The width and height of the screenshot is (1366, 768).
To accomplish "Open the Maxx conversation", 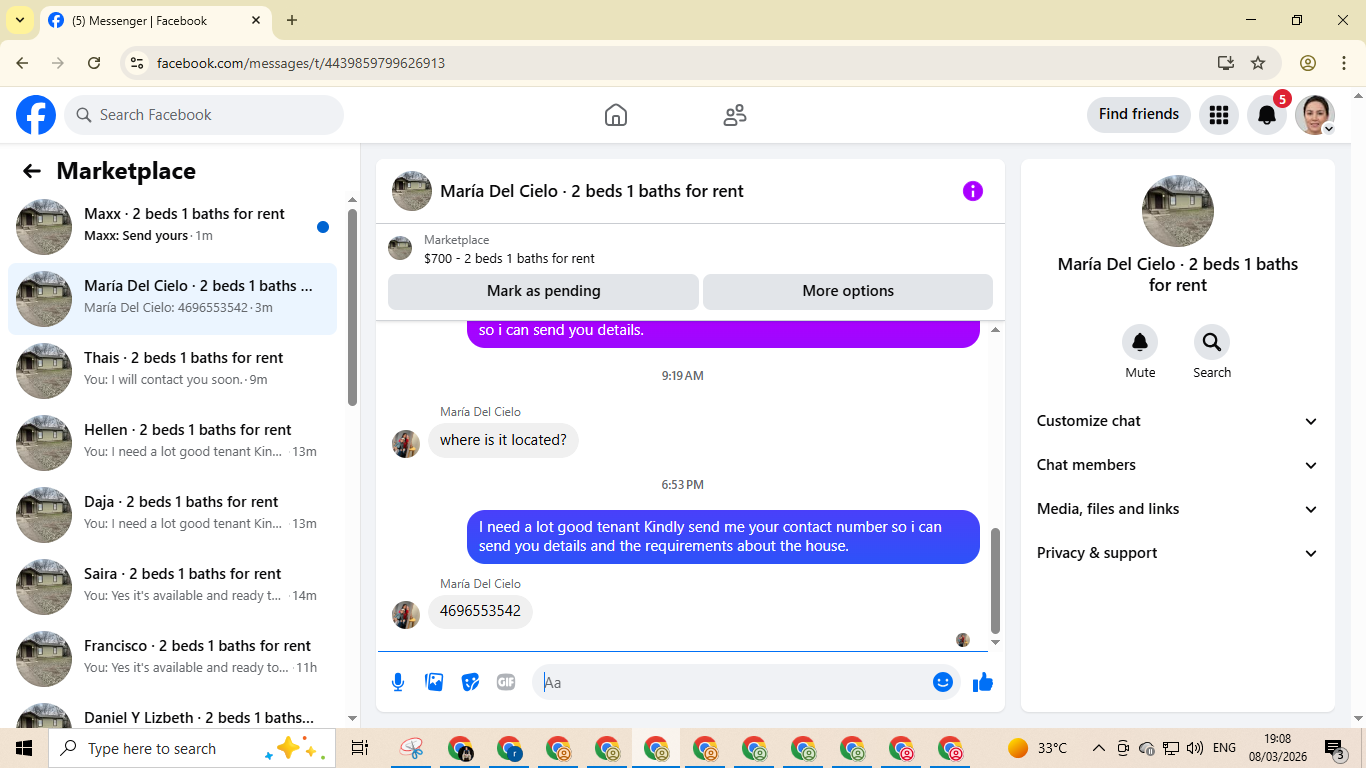I will 172,227.
